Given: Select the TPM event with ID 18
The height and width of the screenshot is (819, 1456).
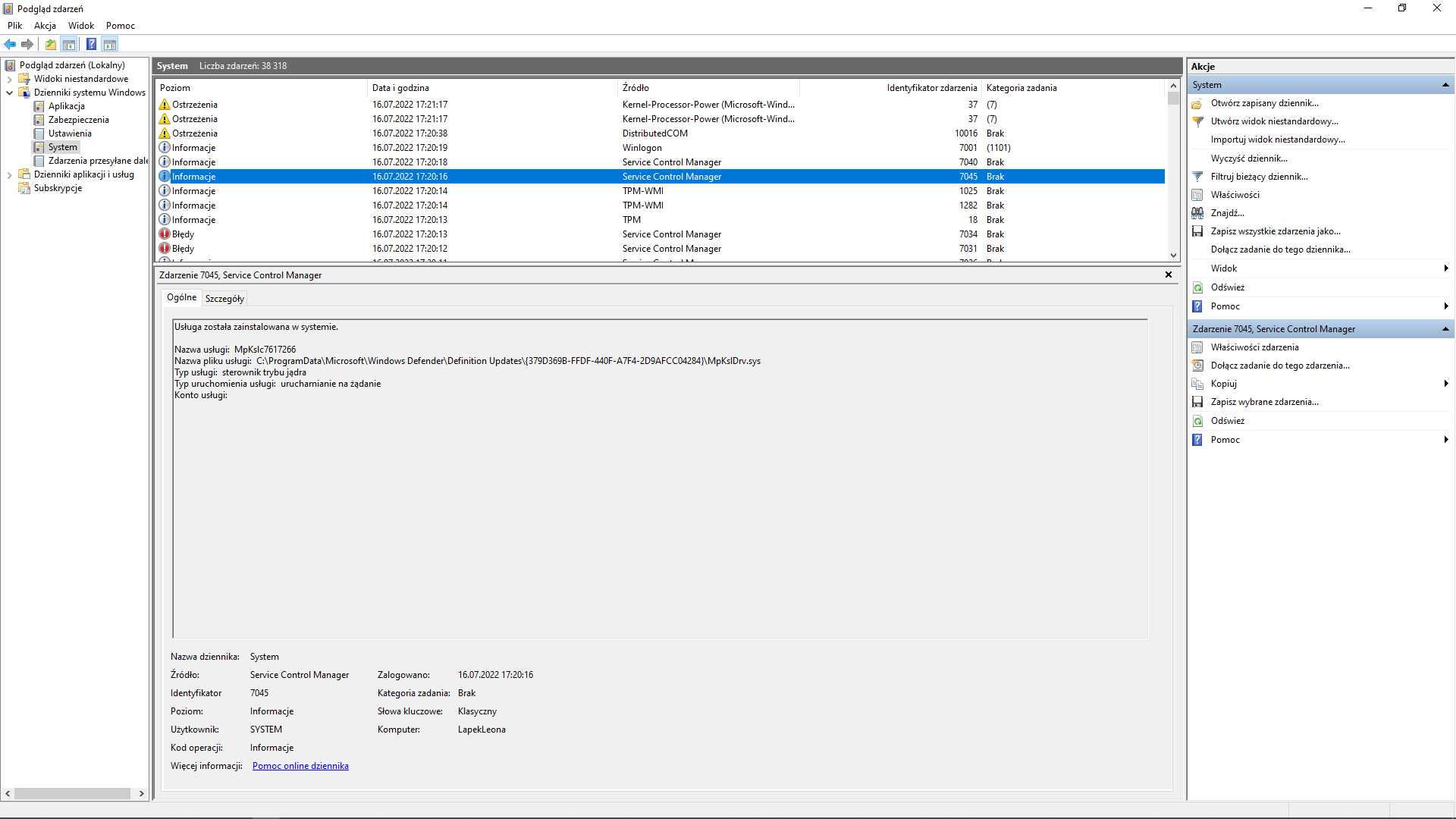Looking at the screenshot, I should click(x=661, y=220).
